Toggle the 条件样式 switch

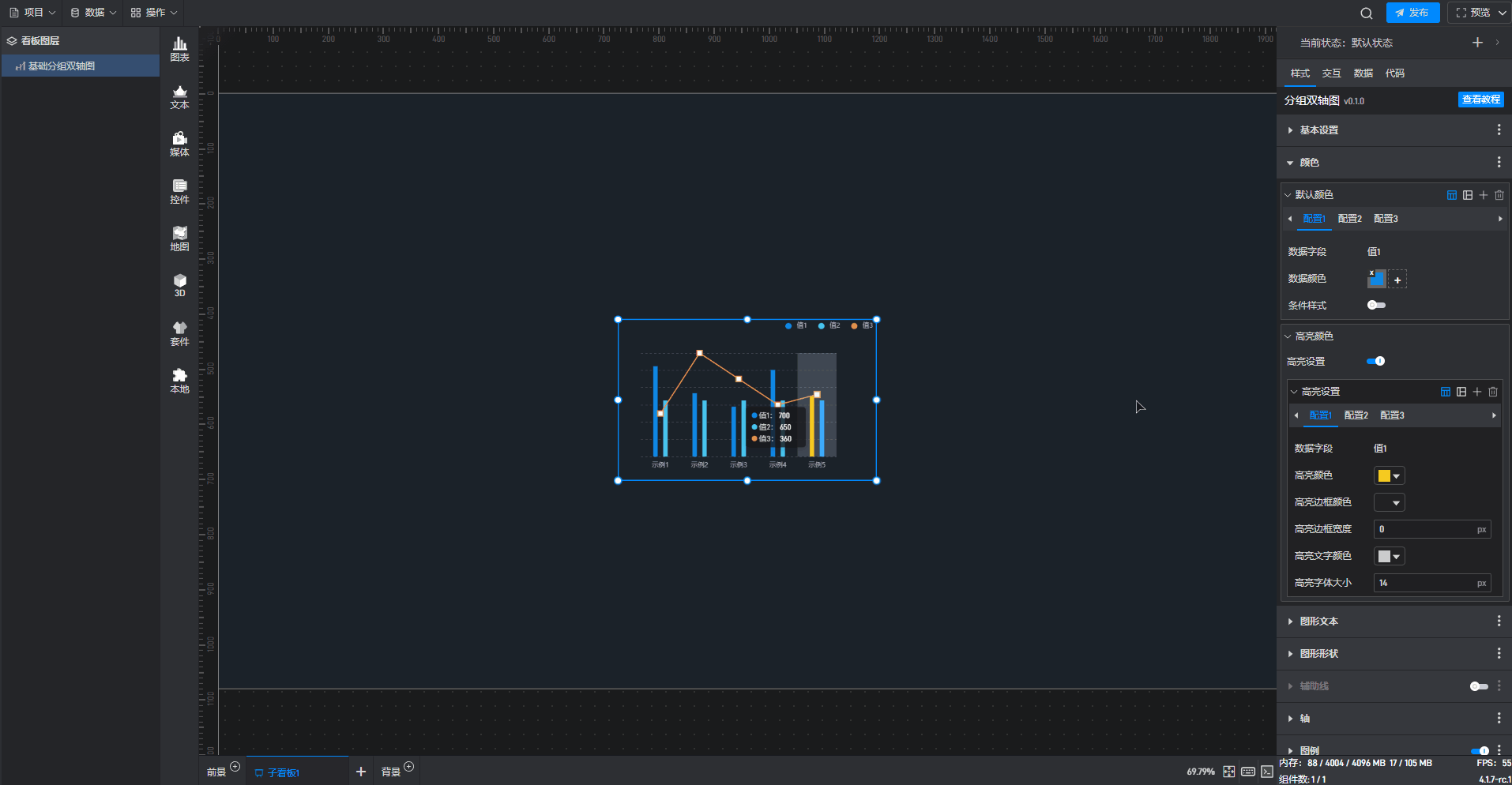point(1376,305)
